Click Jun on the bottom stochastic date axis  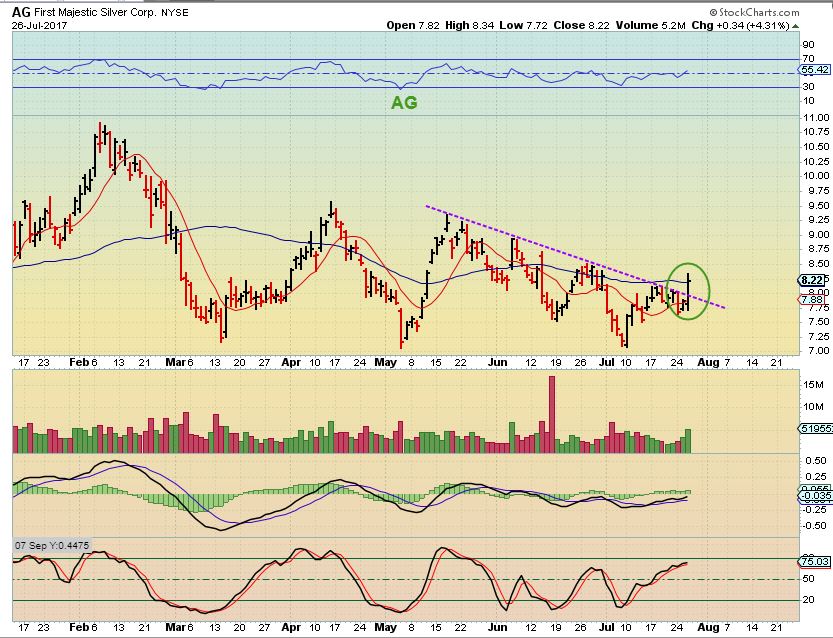pyautogui.click(x=497, y=627)
